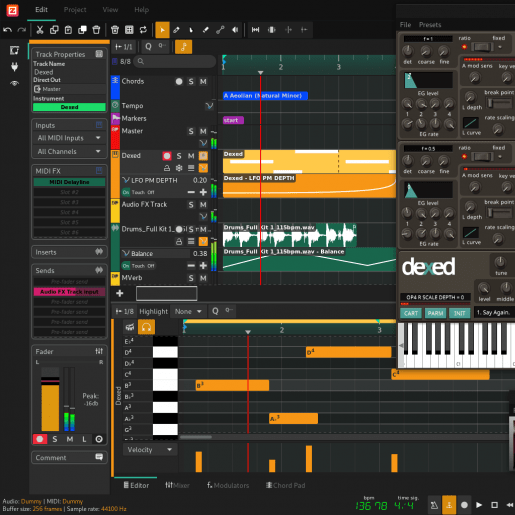Mute the Audio FX Track

pos(203,205)
